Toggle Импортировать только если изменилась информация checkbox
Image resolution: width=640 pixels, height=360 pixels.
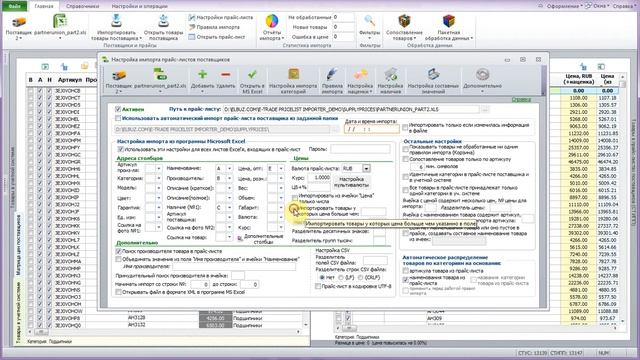coord(405,128)
